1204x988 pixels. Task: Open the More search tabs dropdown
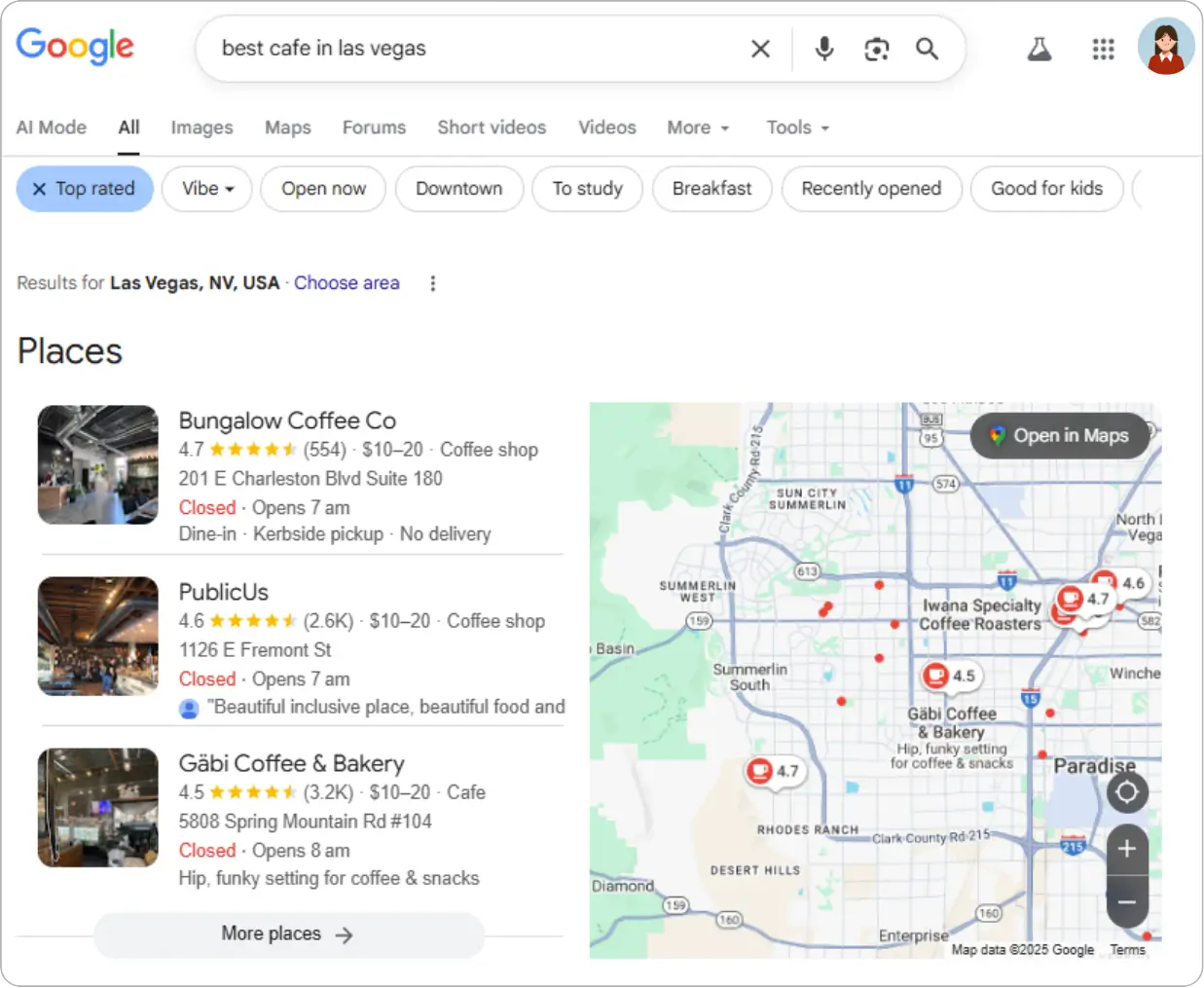point(698,128)
